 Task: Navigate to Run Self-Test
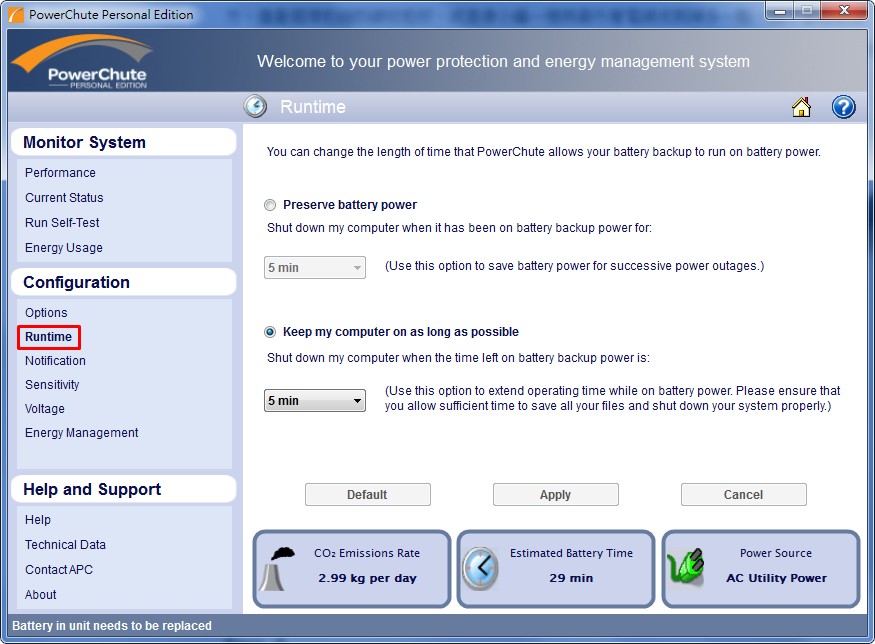click(x=62, y=223)
